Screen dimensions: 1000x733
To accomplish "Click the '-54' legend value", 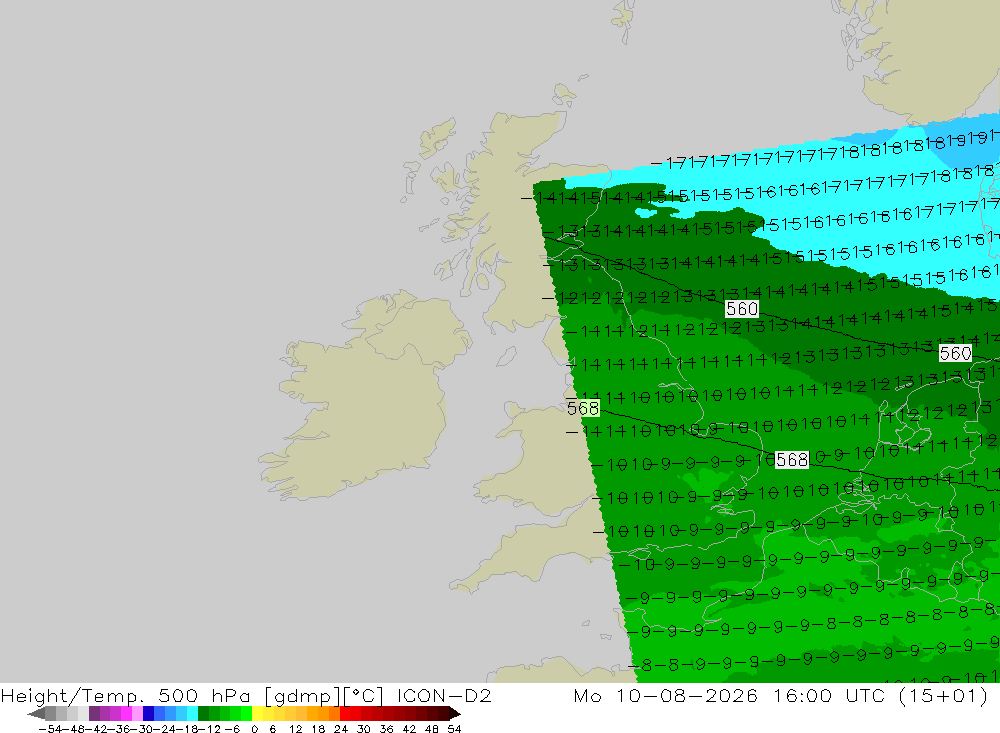I will pos(50,729).
